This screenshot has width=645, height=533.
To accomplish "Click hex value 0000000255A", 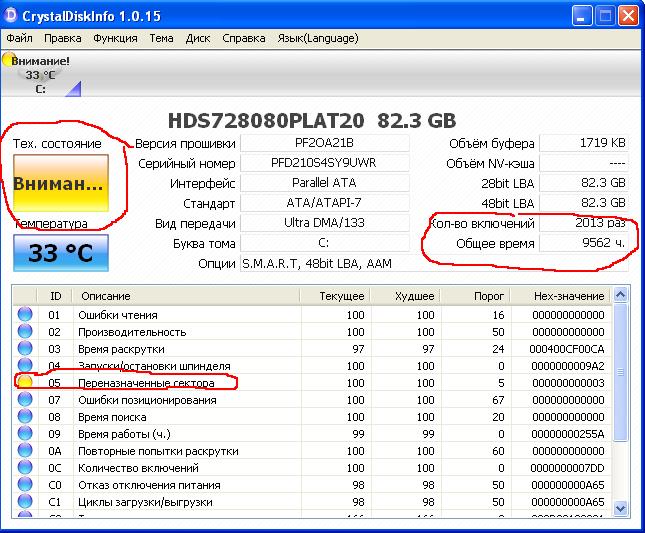I will pos(568,434).
